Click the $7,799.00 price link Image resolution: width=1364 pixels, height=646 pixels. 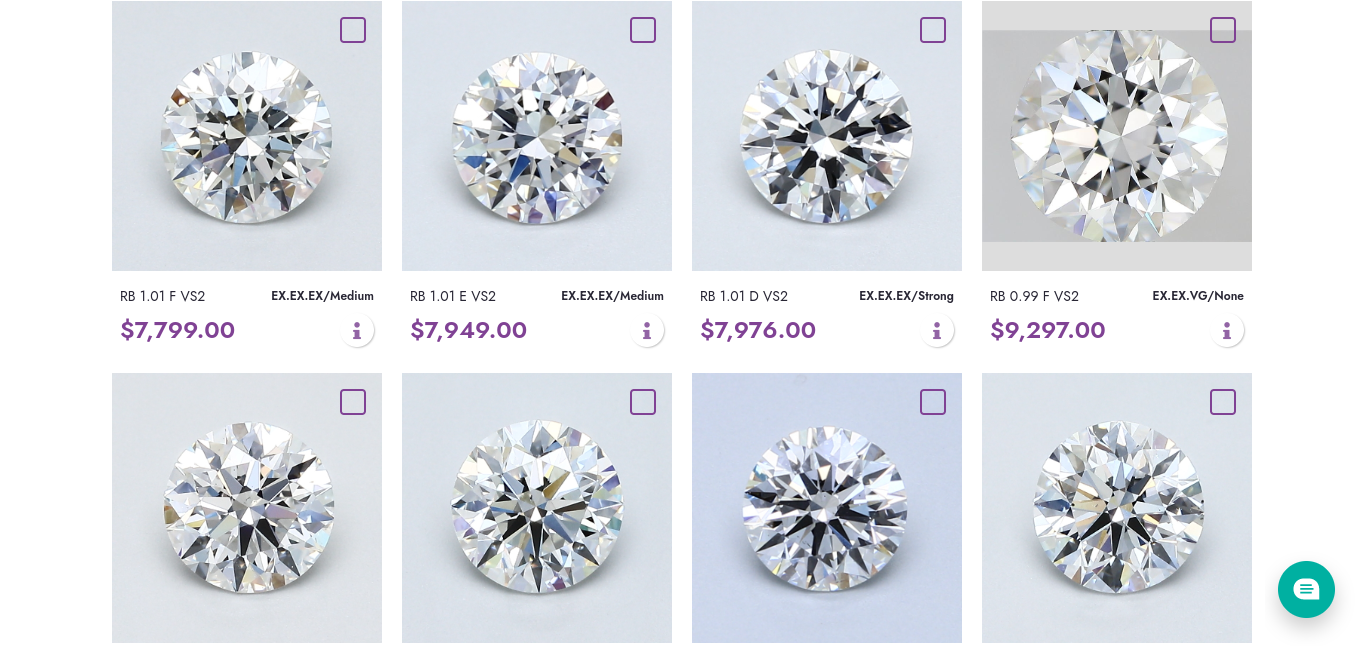pyautogui.click(x=178, y=330)
